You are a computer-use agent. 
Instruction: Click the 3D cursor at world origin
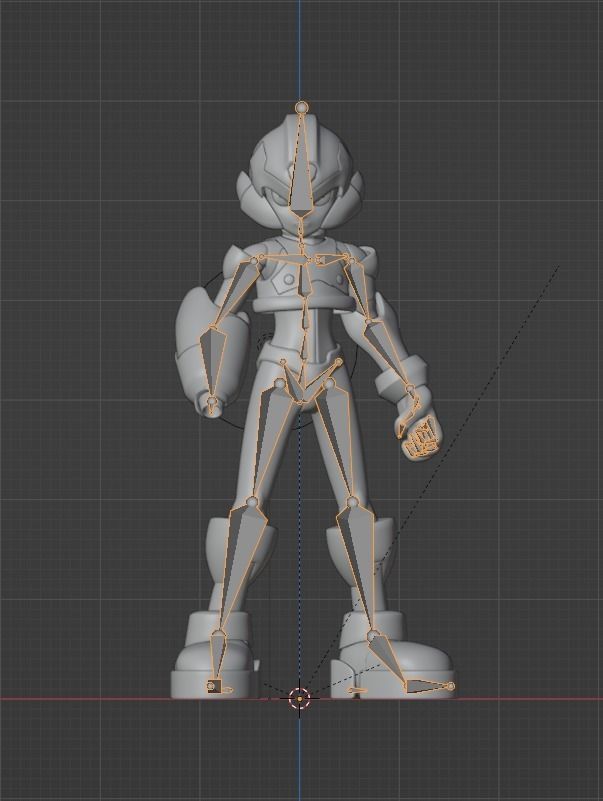click(x=299, y=698)
